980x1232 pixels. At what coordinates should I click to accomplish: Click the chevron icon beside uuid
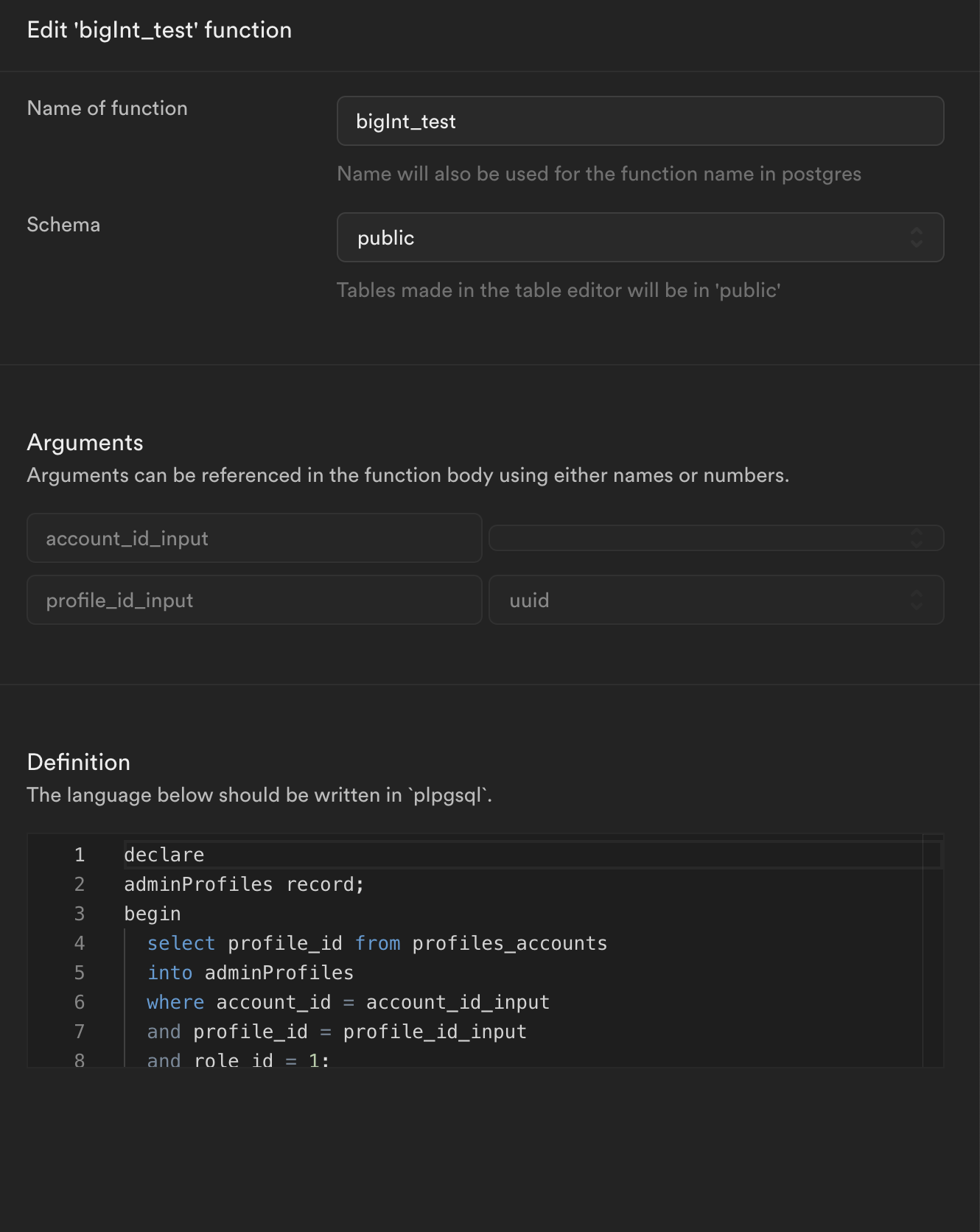[916, 600]
